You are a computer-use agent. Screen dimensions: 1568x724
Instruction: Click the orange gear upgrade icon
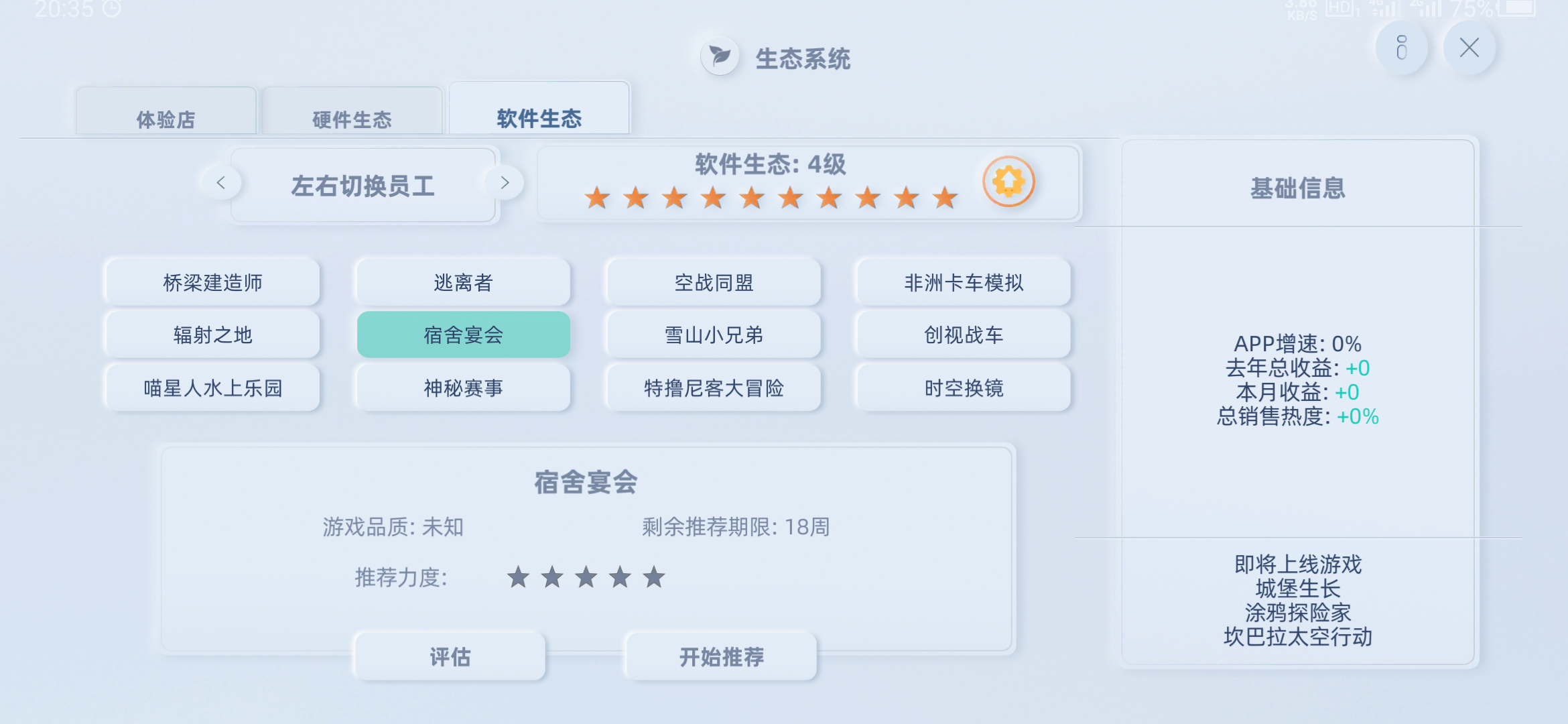coord(1008,182)
